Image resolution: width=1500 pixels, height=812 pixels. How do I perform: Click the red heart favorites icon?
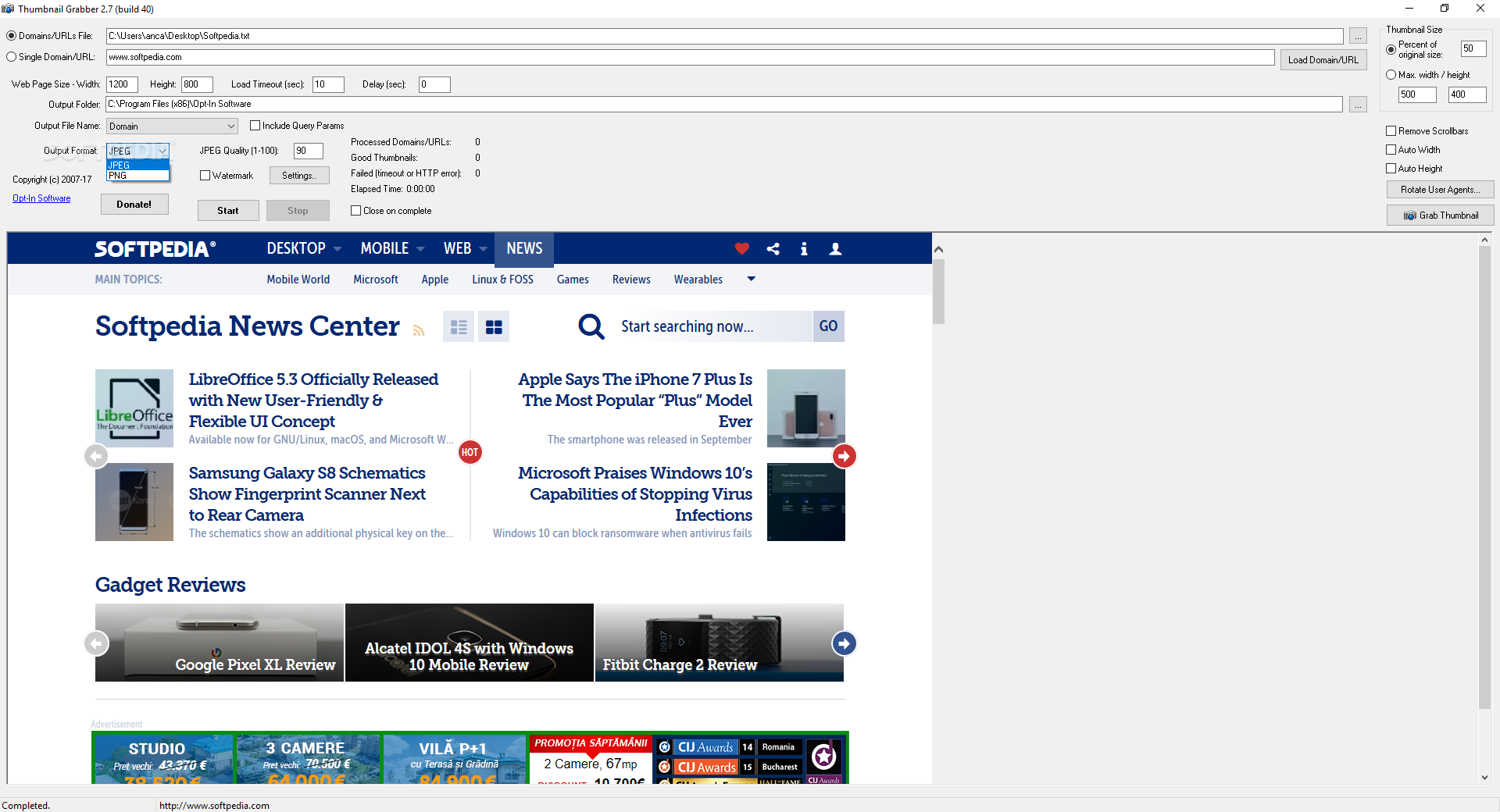click(x=741, y=248)
